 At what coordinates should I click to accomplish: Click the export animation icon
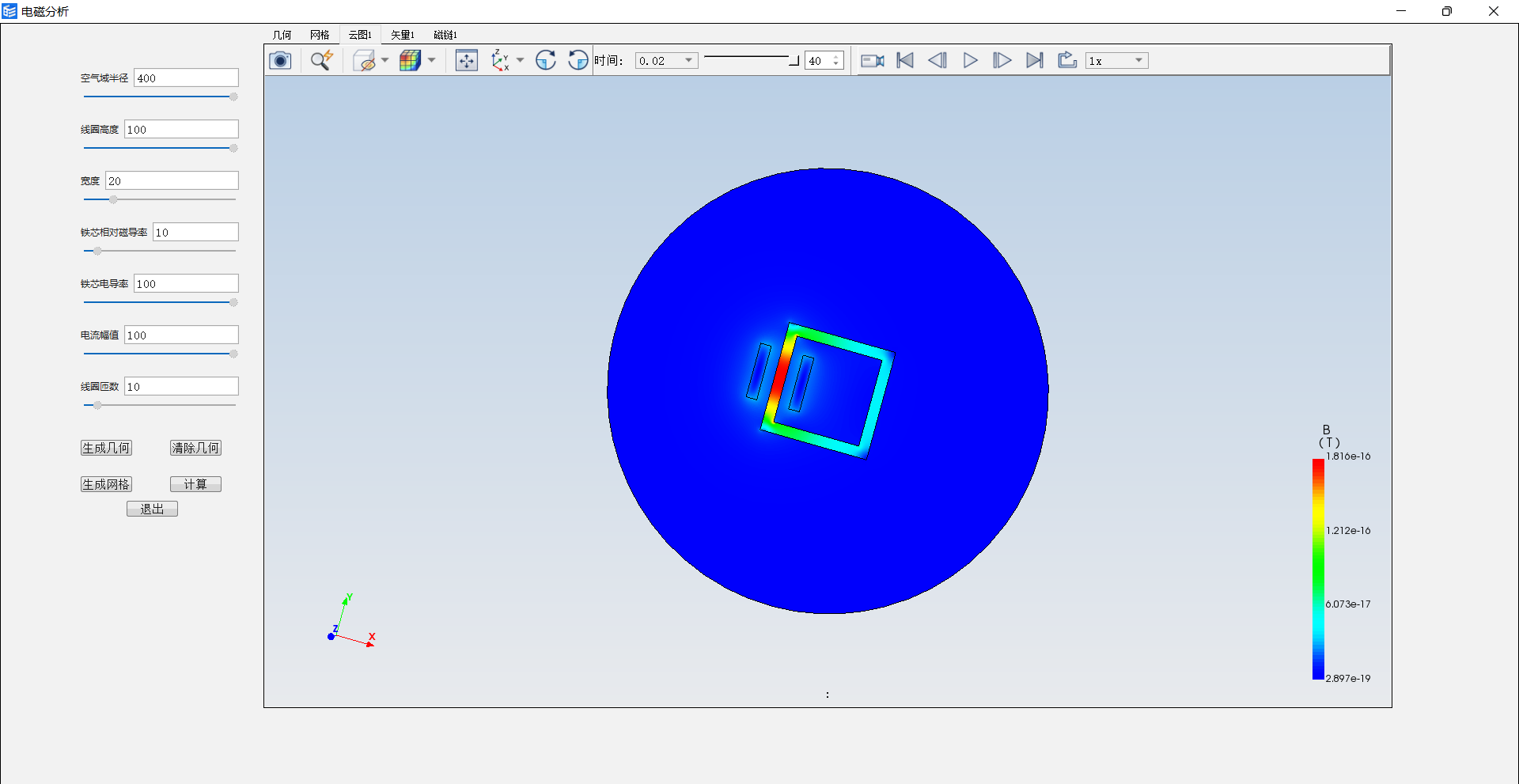pyautogui.click(x=1067, y=61)
